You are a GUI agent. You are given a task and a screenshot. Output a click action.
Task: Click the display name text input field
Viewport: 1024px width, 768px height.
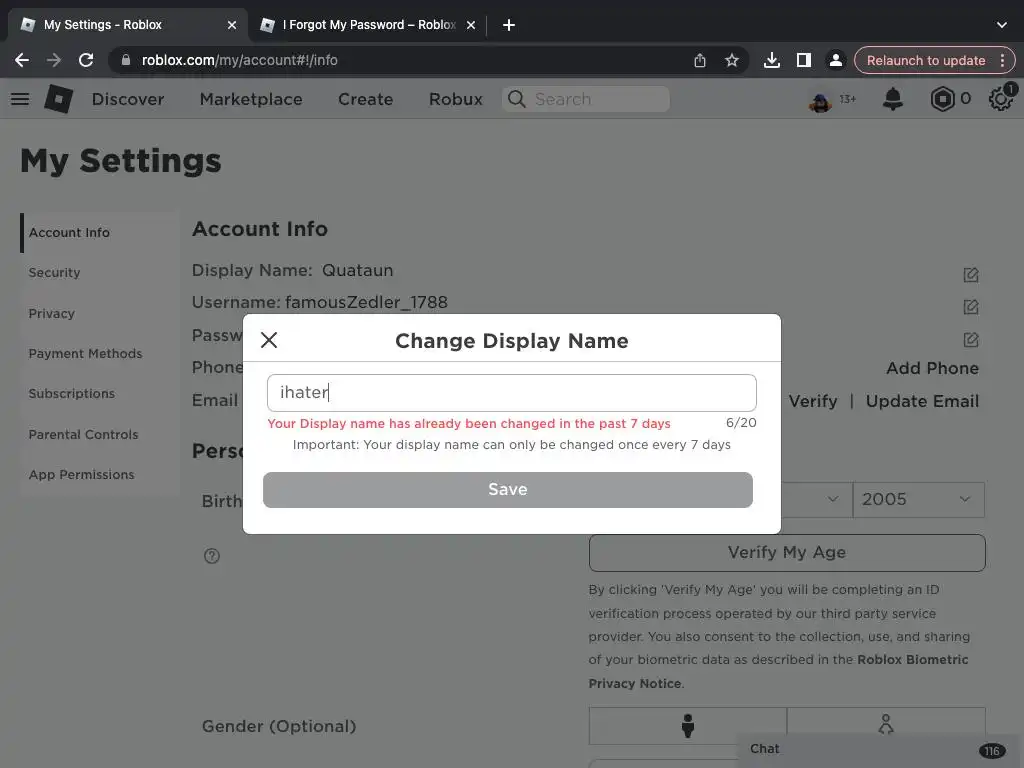point(511,392)
